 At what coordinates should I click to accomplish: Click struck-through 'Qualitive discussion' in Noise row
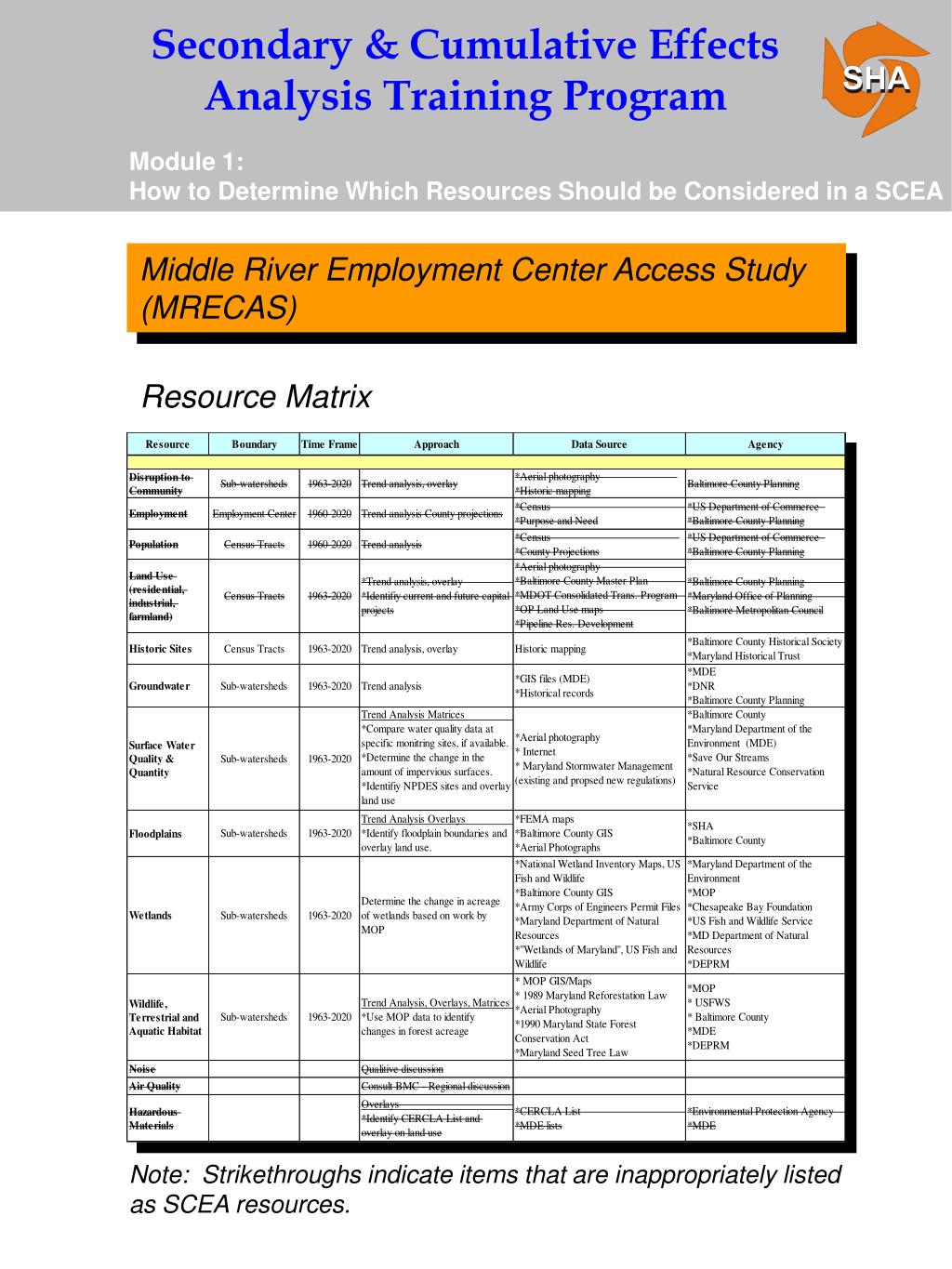tap(402, 1069)
